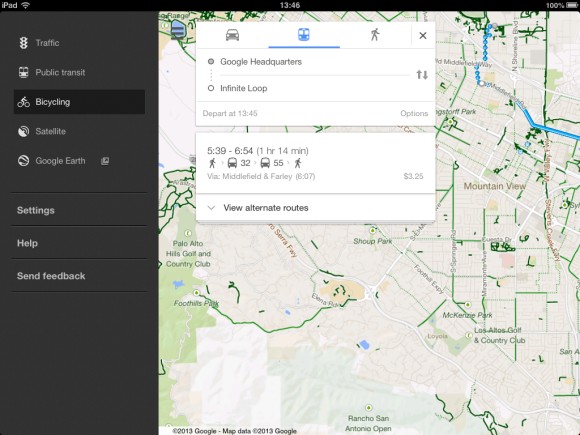Tap Shoup Park on the map

[x=372, y=241]
